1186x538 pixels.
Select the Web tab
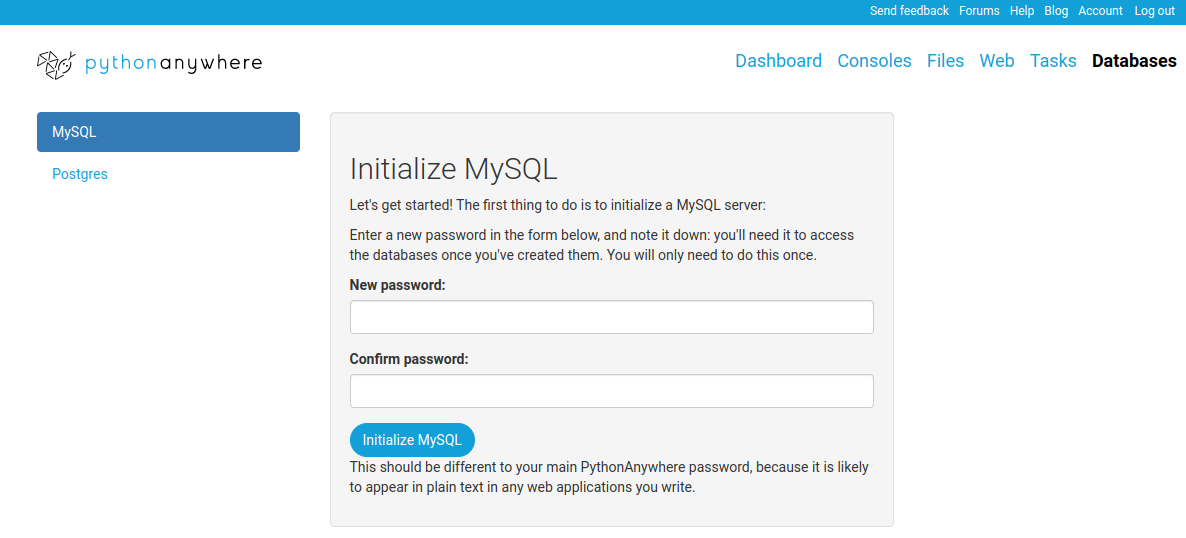997,61
